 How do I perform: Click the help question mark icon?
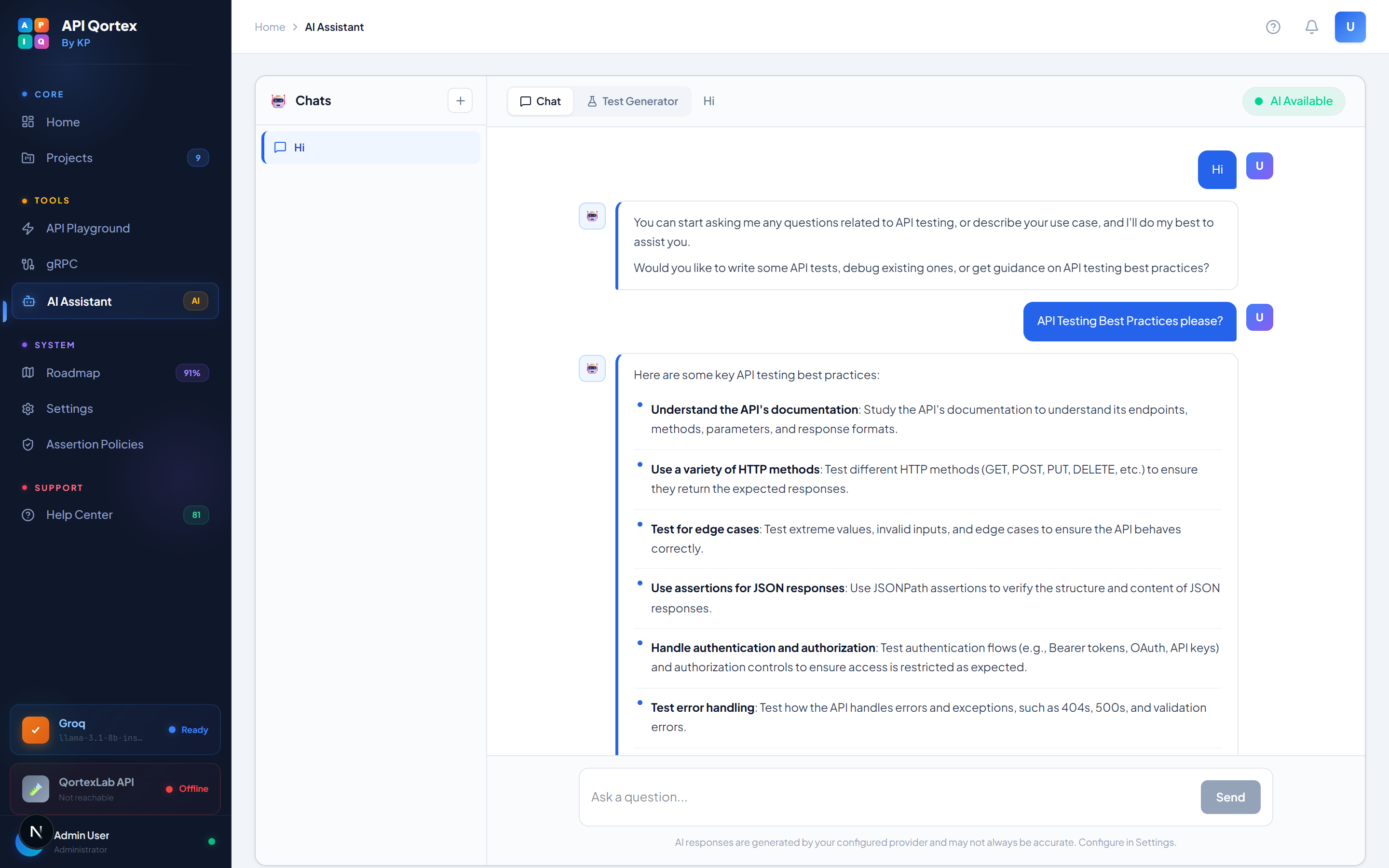(x=1272, y=27)
